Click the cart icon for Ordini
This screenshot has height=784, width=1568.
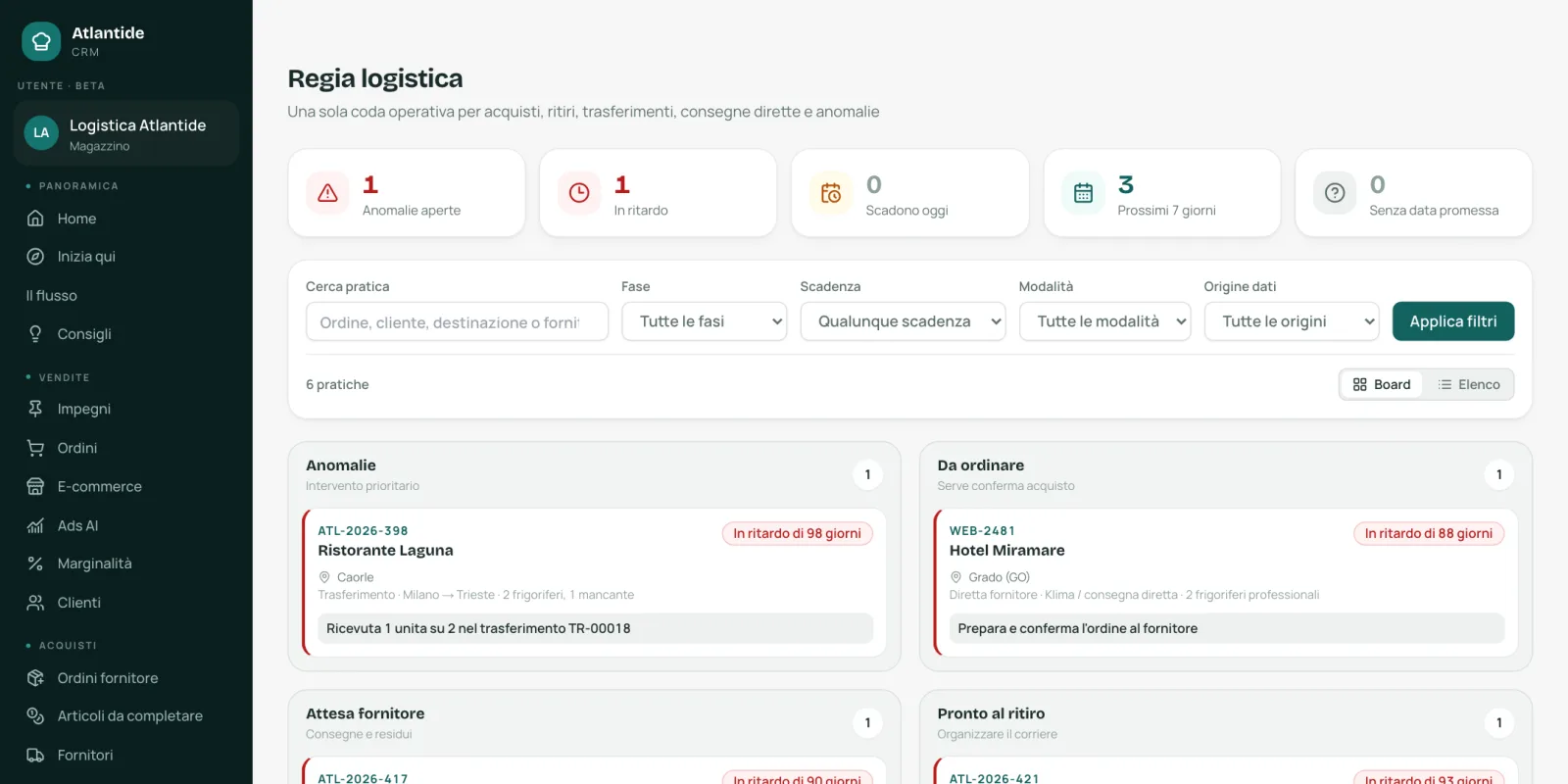pos(35,448)
